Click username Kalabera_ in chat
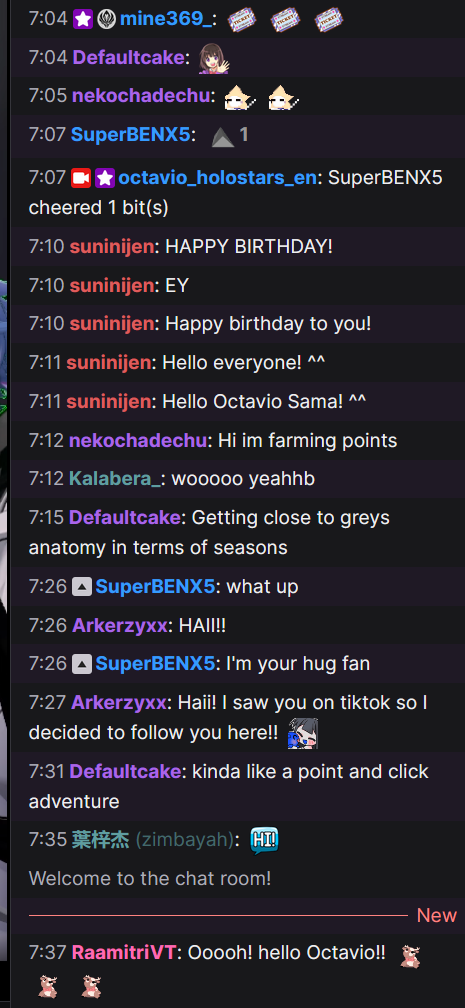The height and width of the screenshot is (1008, 465). (115, 478)
